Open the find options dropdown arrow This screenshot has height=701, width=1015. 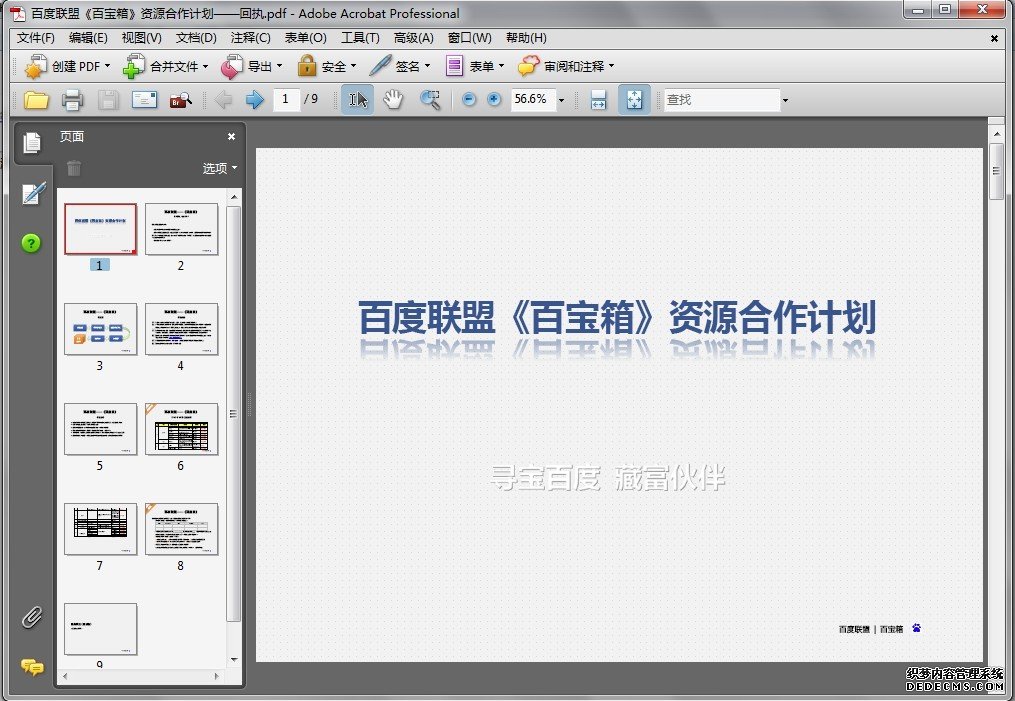[785, 100]
